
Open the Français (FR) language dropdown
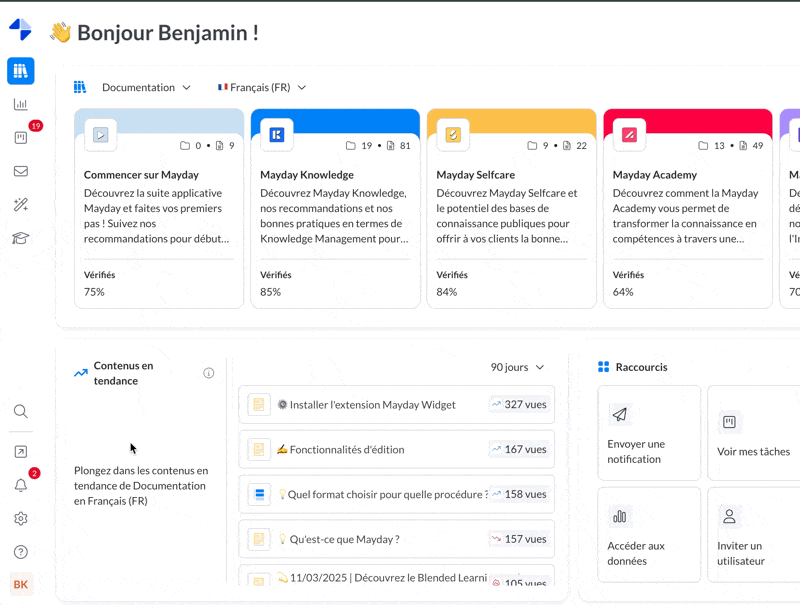pyautogui.click(x=262, y=88)
